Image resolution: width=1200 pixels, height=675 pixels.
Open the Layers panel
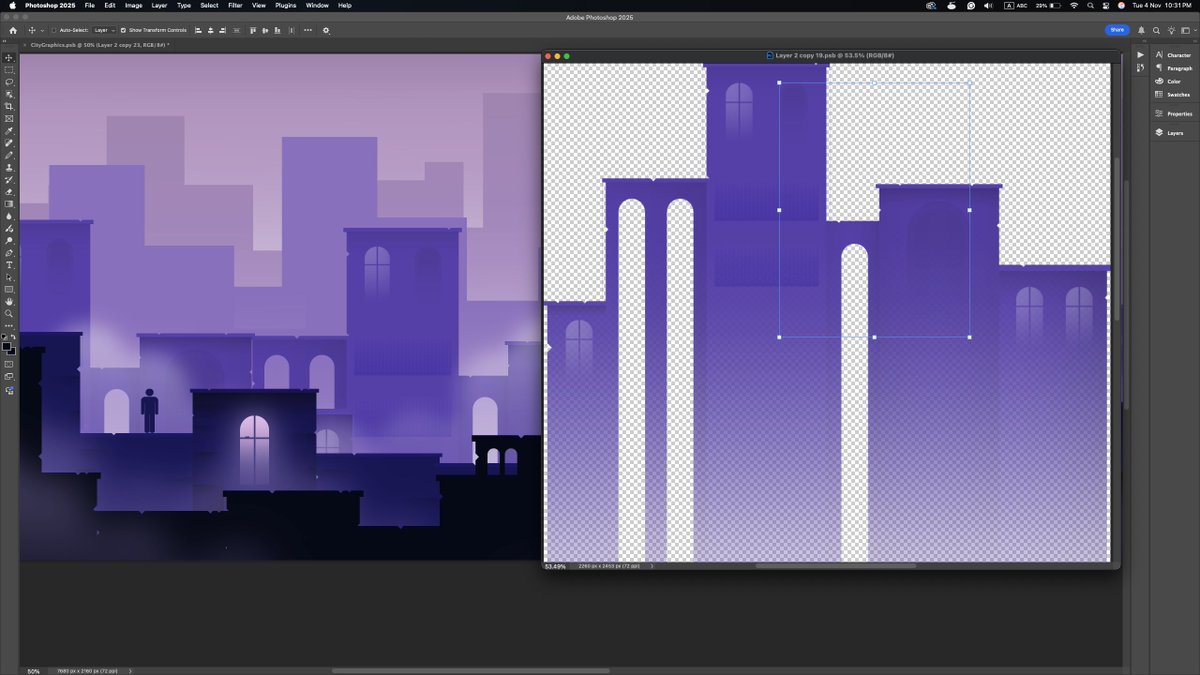pyautogui.click(x=1169, y=133)
